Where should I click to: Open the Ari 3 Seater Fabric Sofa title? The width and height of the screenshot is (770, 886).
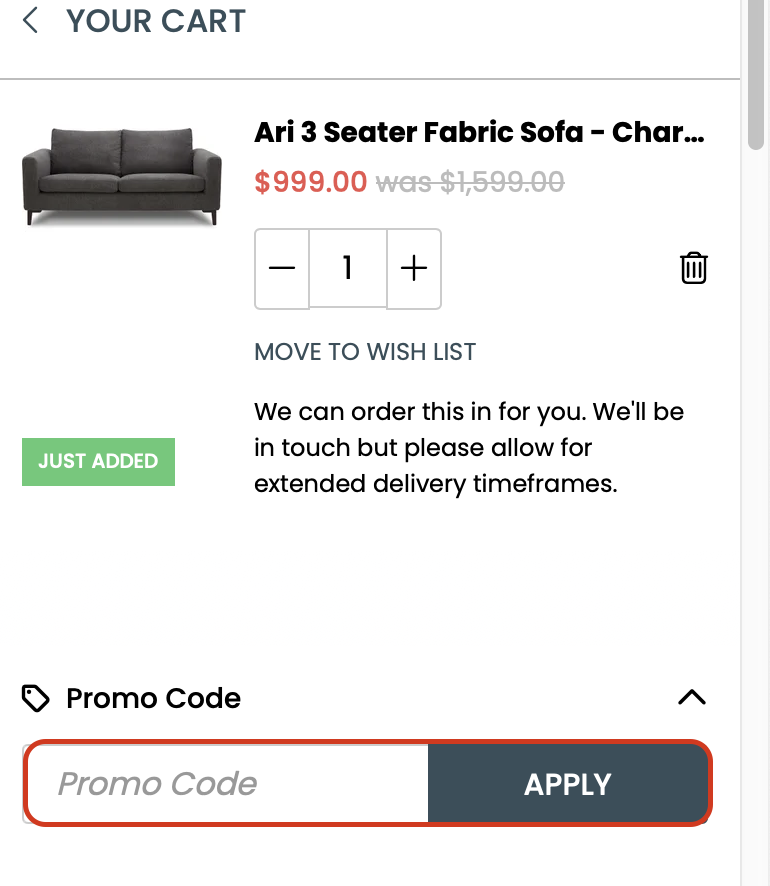coord(480,131)
